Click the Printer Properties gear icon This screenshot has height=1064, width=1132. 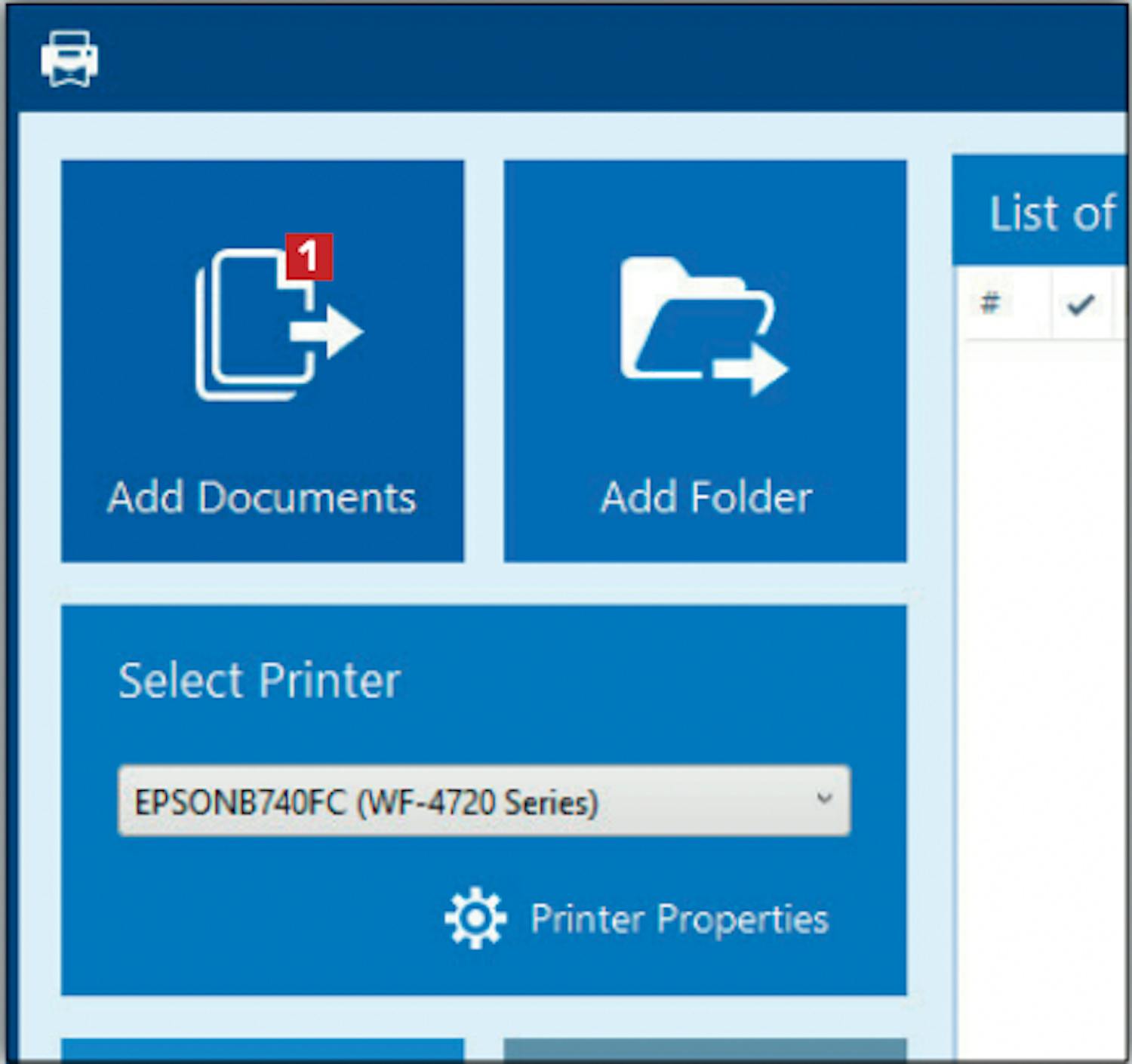pos(475,918)
